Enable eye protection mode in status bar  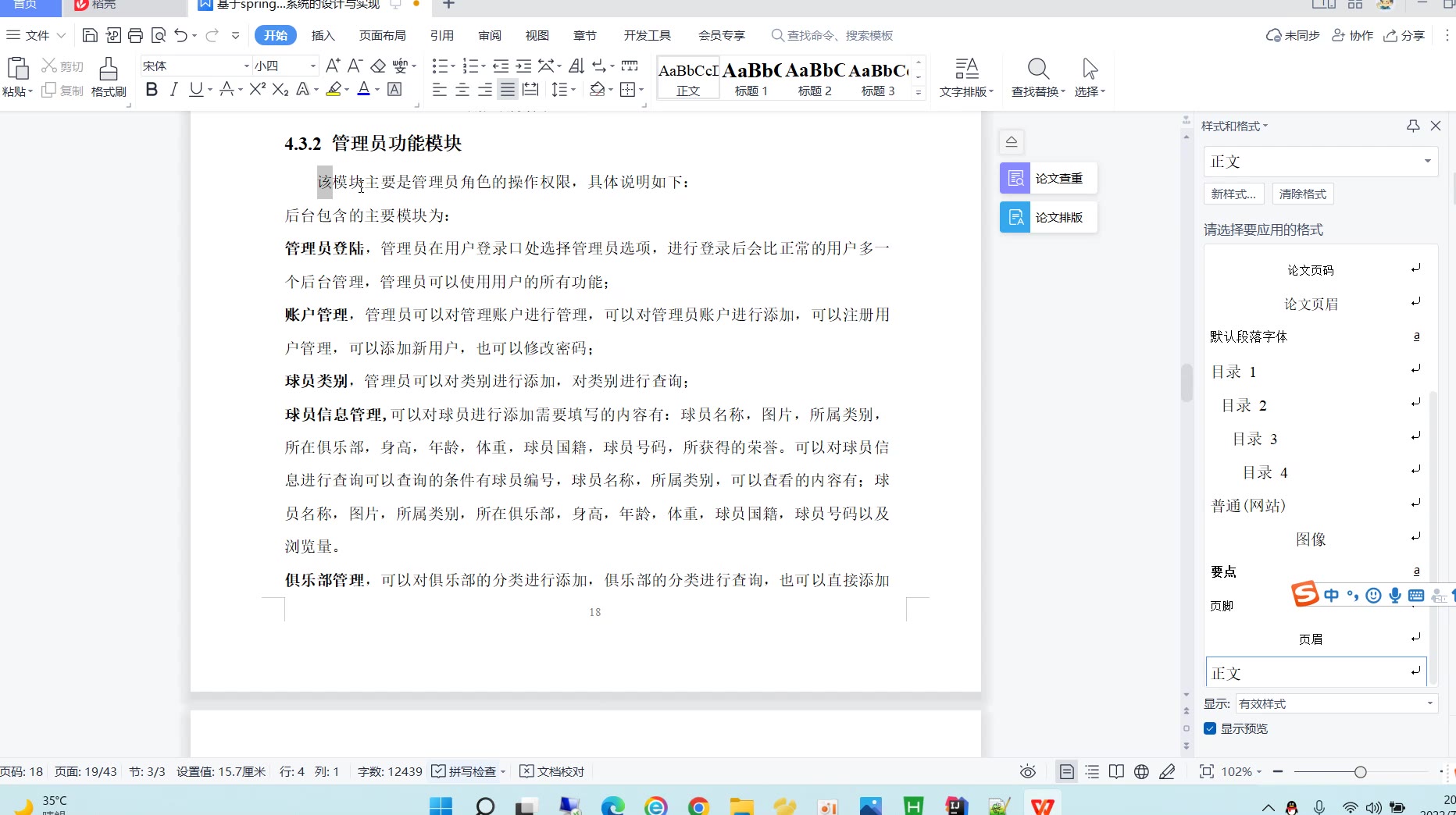pyautogui.click(x=1028, y=772)
